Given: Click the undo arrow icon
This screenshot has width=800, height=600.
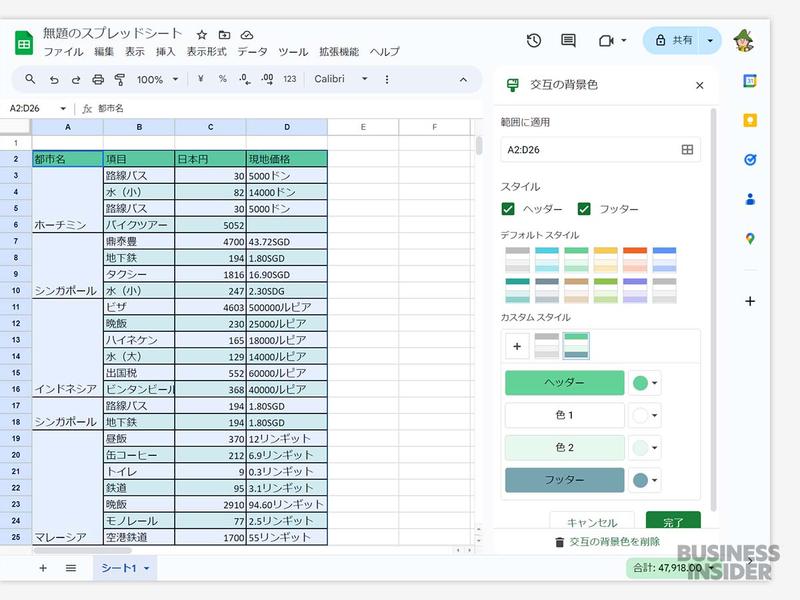Looking at the screenshot, I should click(x=54, y=79).
